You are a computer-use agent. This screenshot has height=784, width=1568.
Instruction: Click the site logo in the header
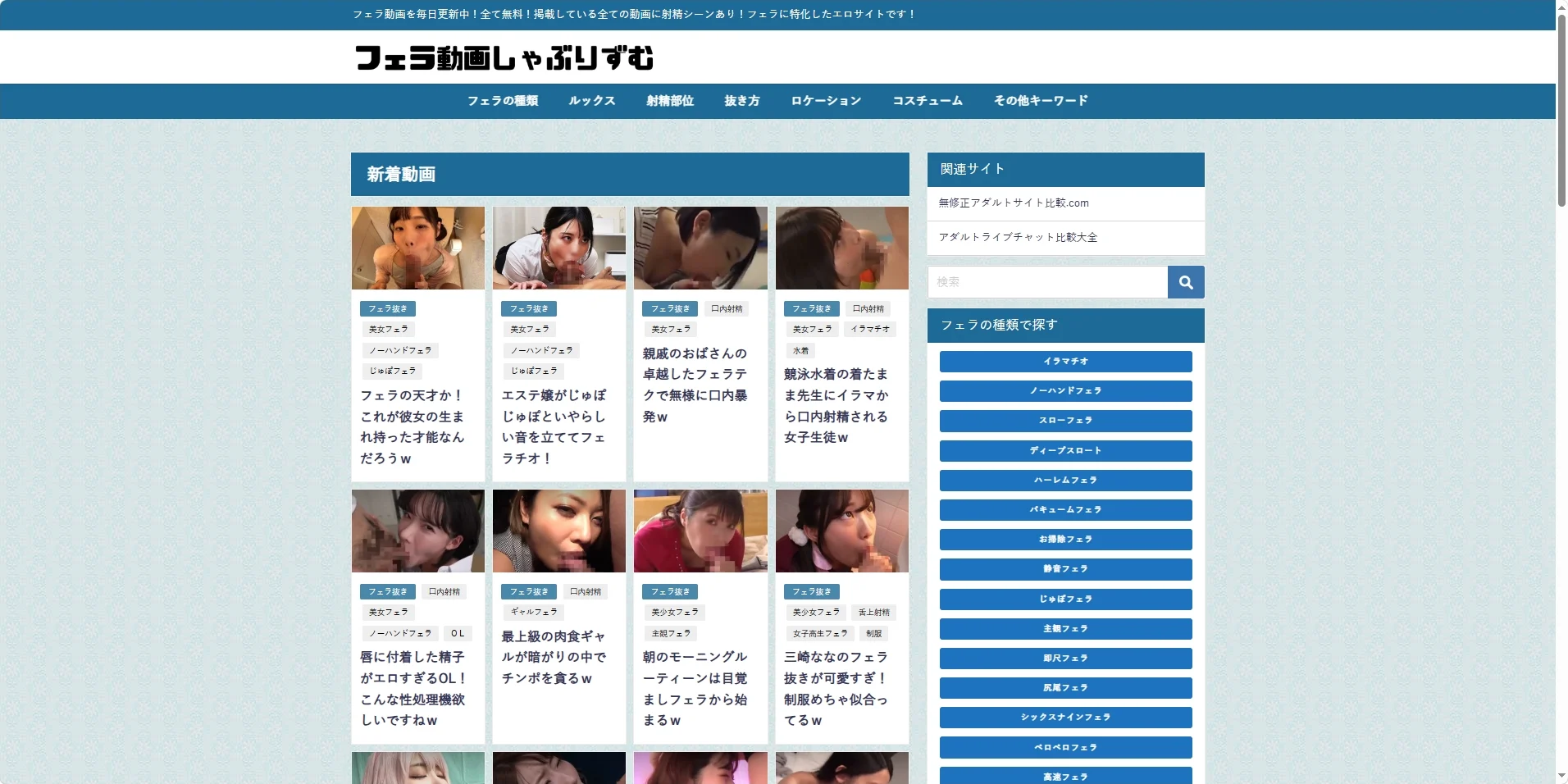[x=504, y=57]
